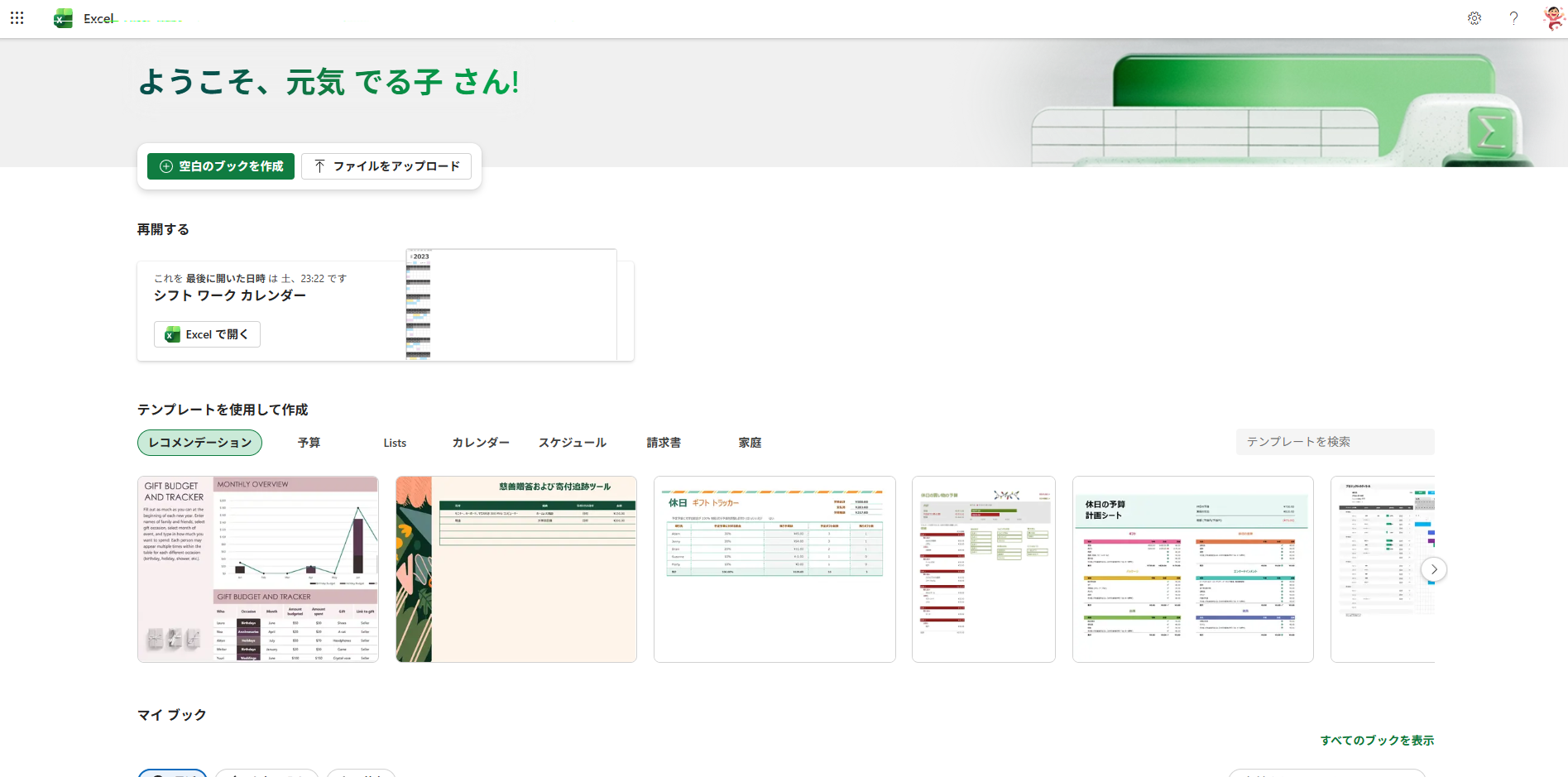
Task: Select the カレンダー template tab
Action: pyautogui.click(x=480, y=443)
